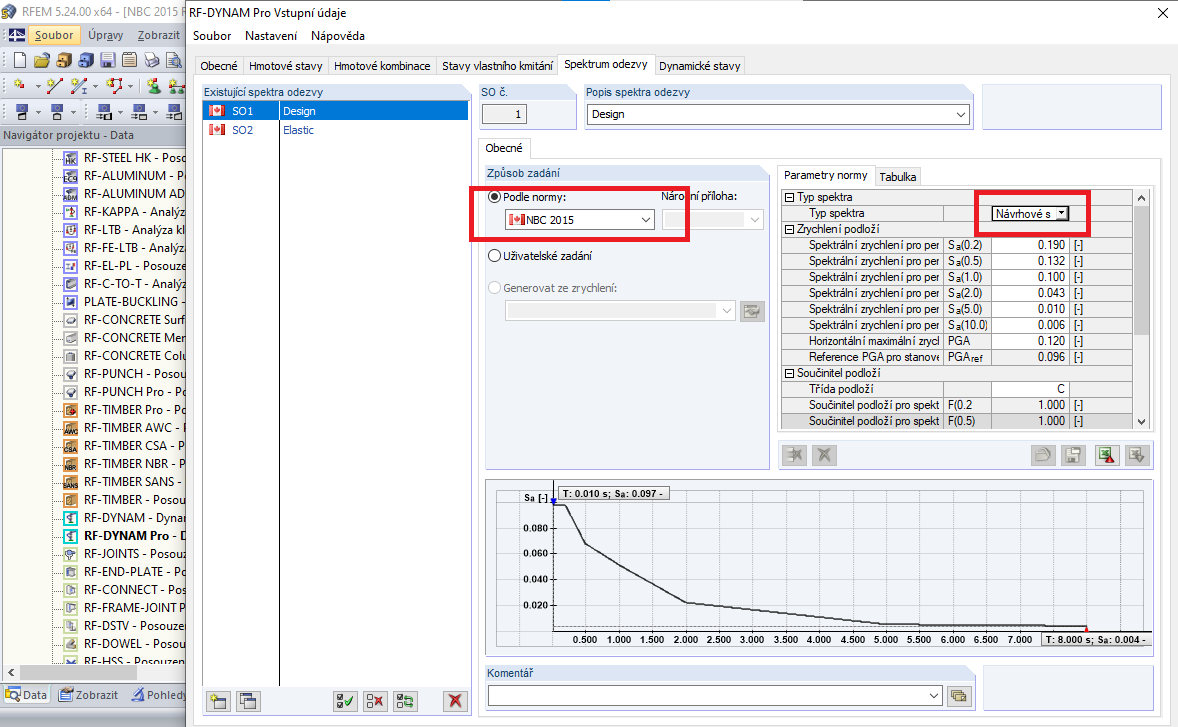1178x727 pixels.
Task: Collapse the Součinitel podloží group
Action: [x=790, y=373]
